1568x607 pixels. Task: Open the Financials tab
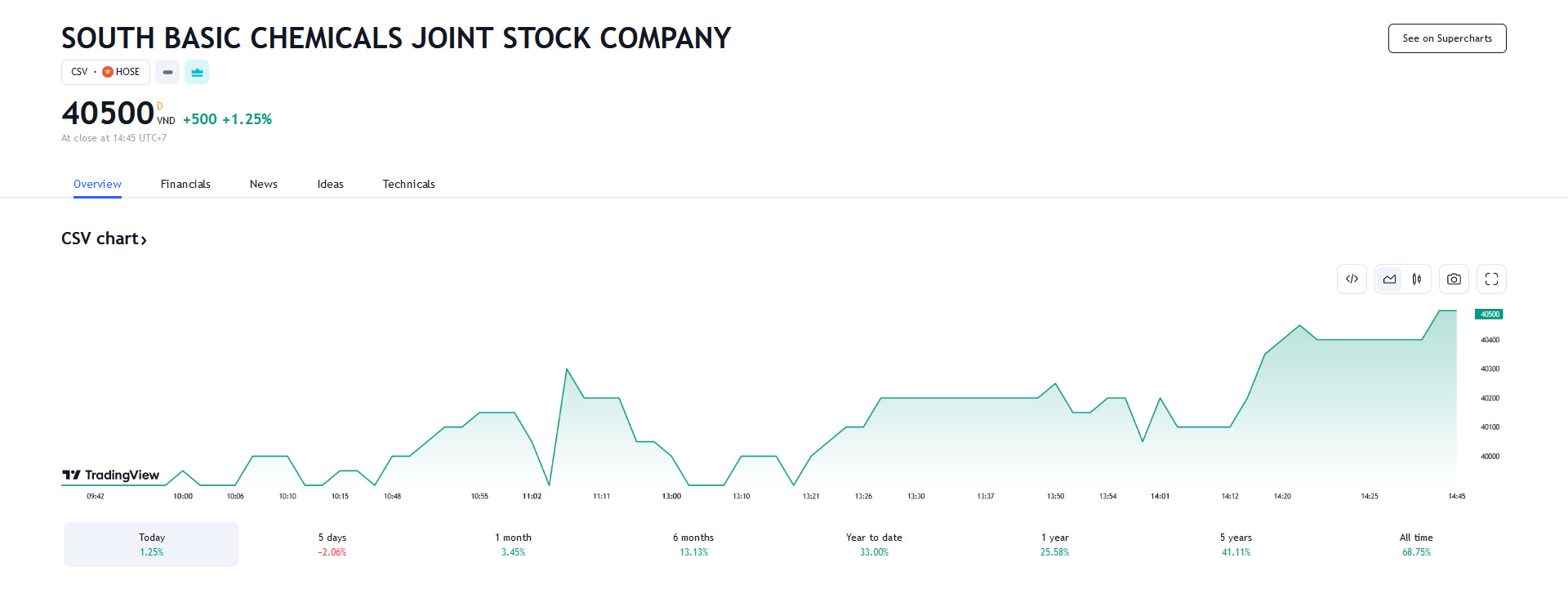(x=185, y=184)
